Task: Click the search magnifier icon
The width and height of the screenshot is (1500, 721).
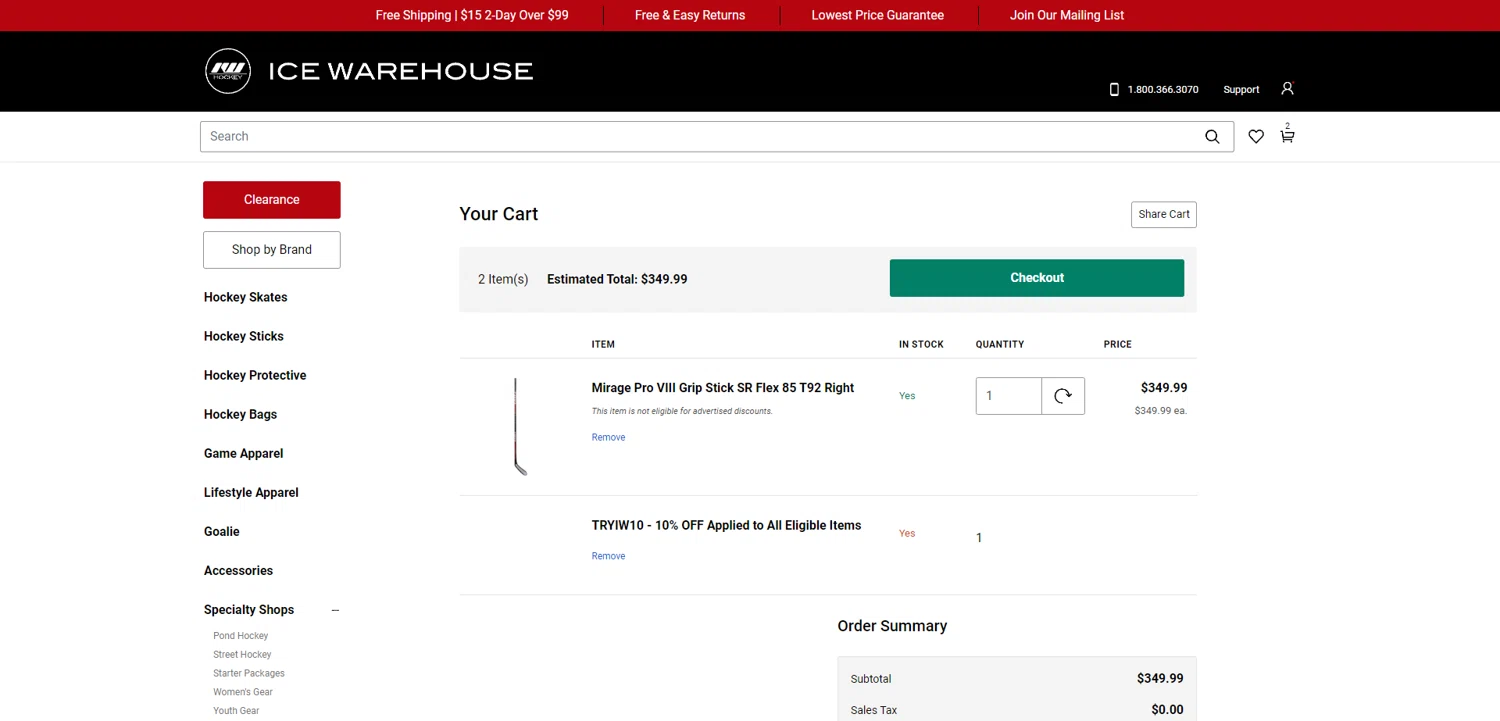Action: click(x=1212, y=137)
